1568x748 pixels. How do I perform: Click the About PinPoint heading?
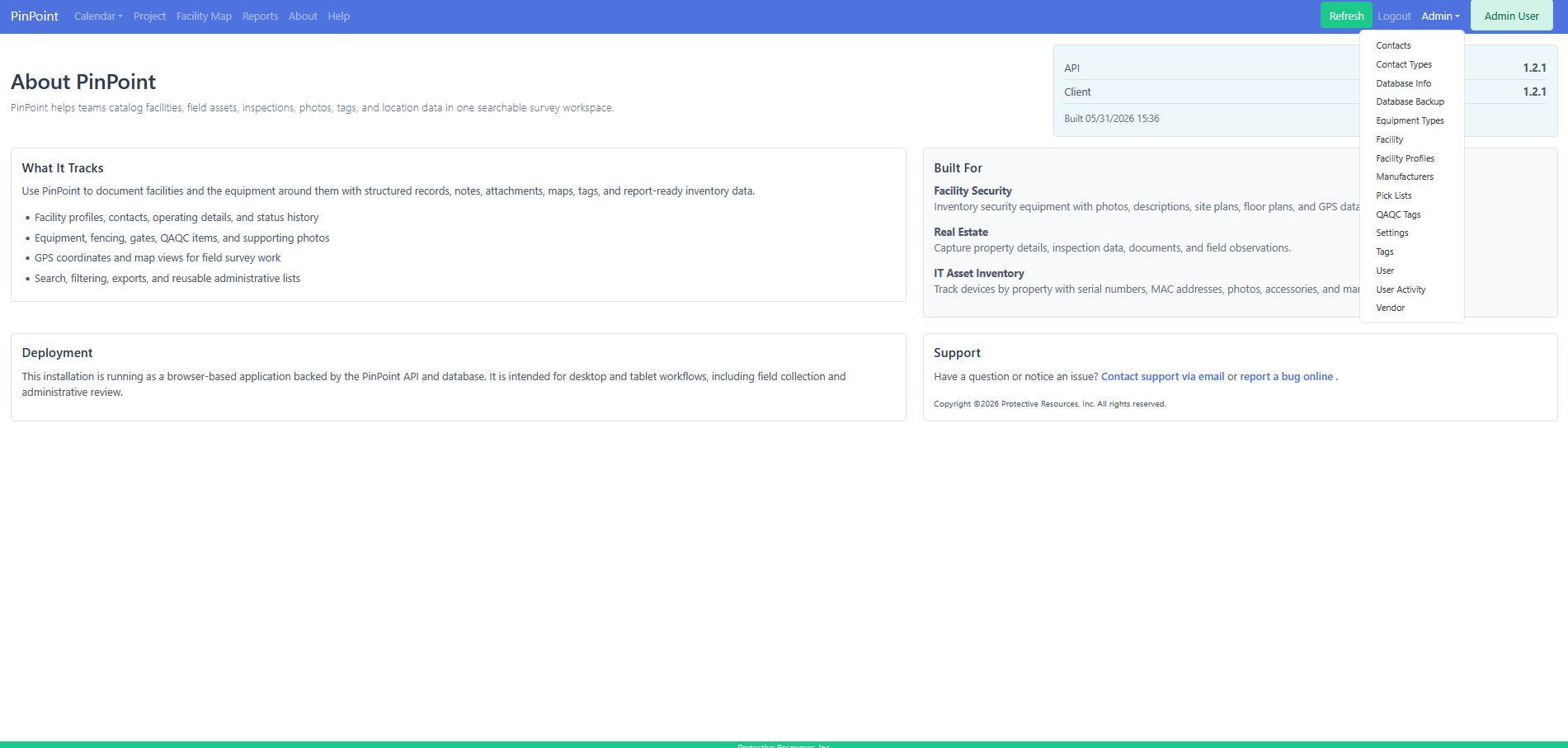point(83,82)
